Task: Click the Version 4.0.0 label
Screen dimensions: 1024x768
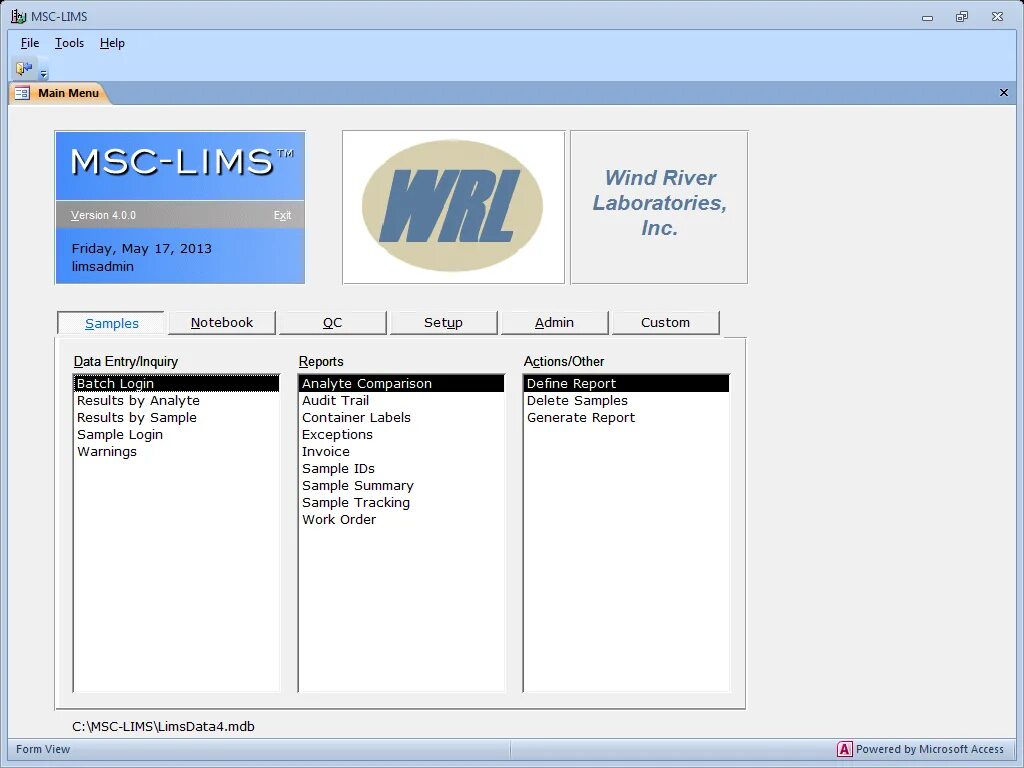Action: pyautogui.click(x=103, y=216)
